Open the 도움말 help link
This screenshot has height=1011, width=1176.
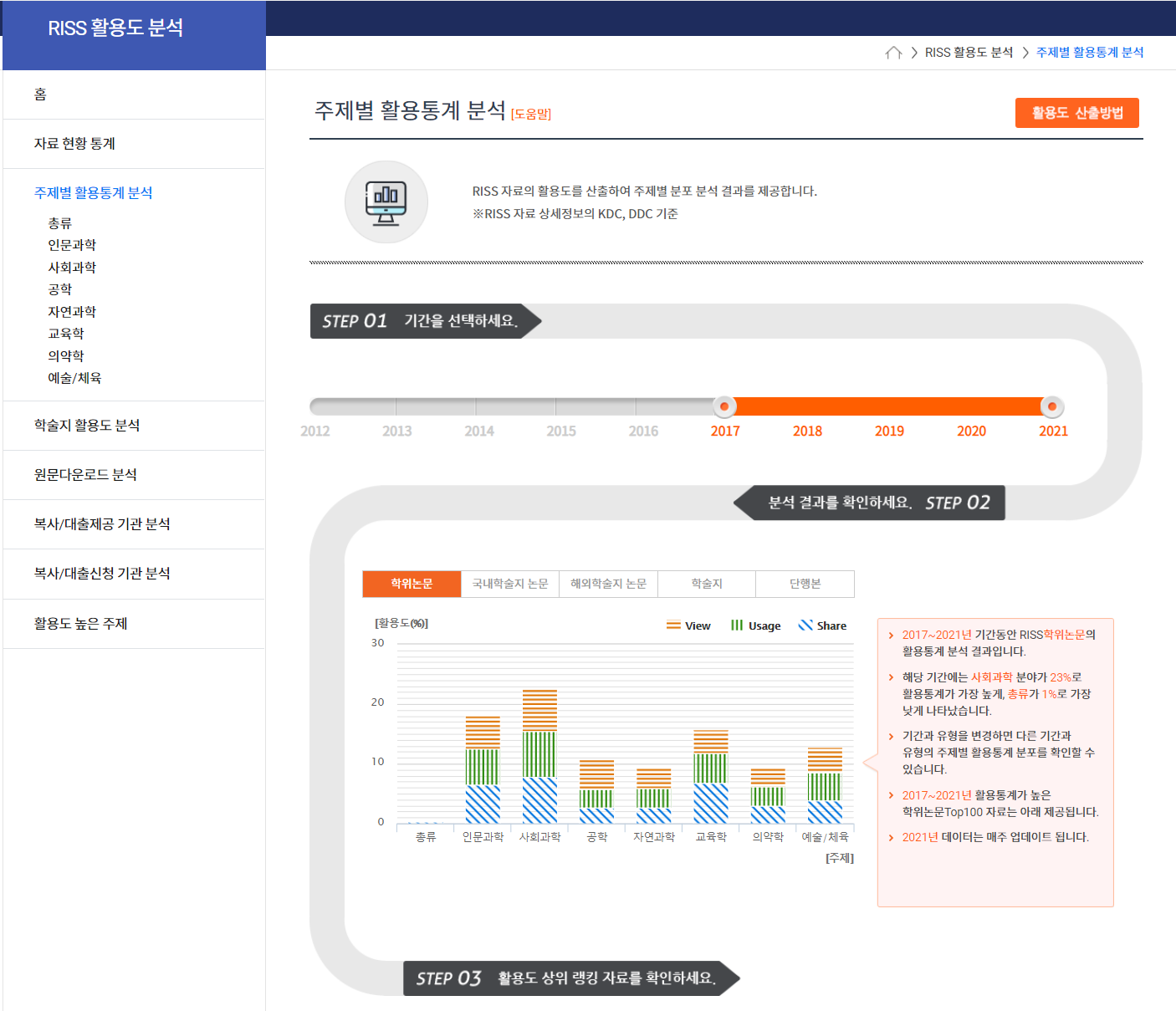pos(531,115)
